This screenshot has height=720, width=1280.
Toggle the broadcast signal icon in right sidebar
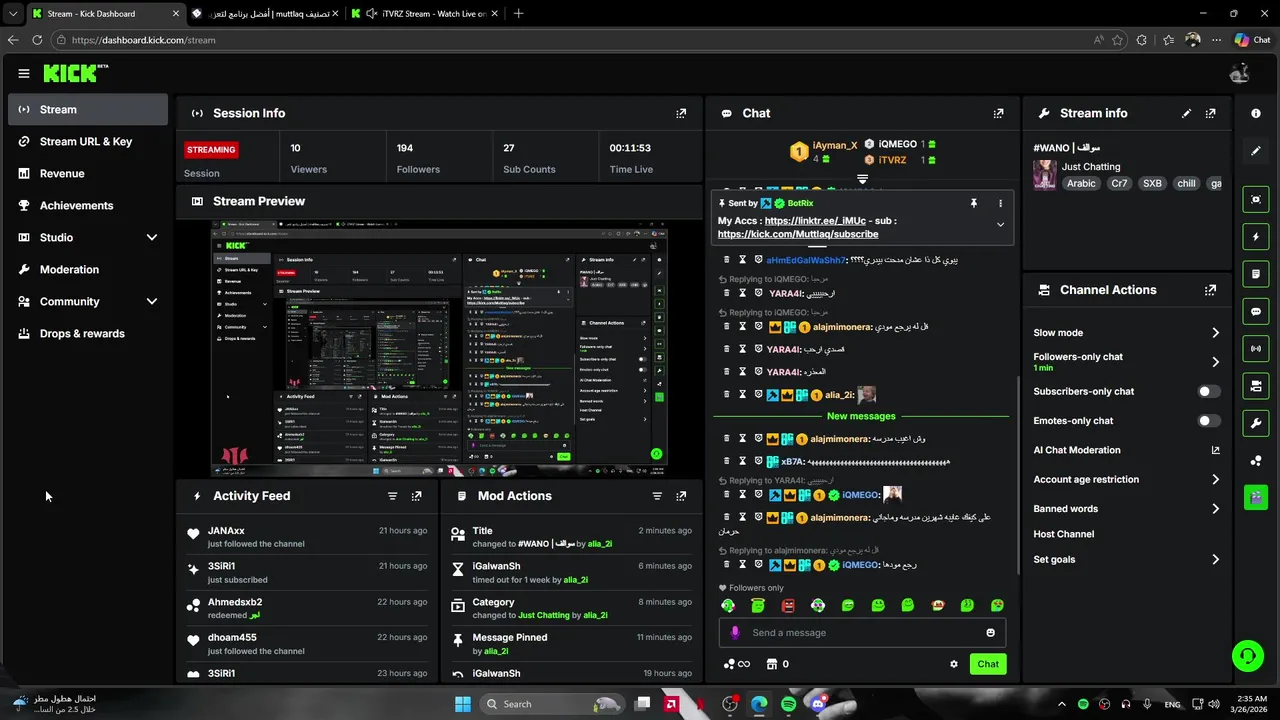1256,349
